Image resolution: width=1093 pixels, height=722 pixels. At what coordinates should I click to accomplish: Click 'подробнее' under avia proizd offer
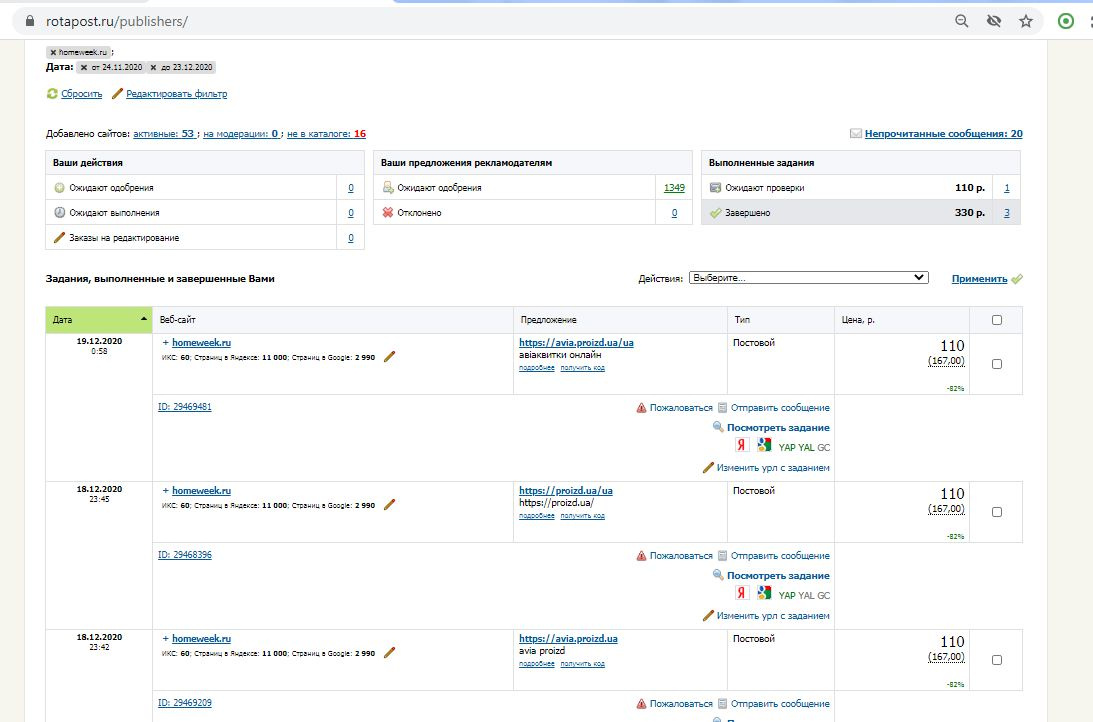(x=537, y=663)
